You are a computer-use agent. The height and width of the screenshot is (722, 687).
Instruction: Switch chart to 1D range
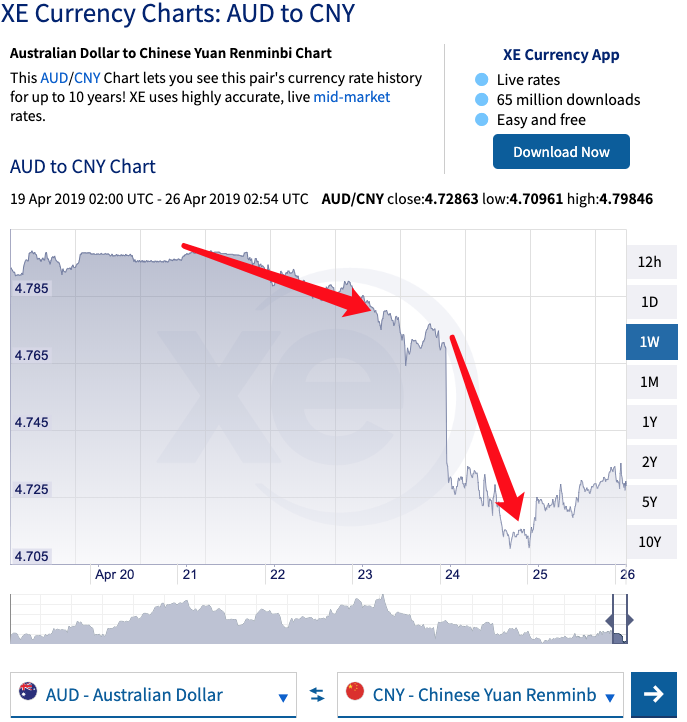[650, 302]
